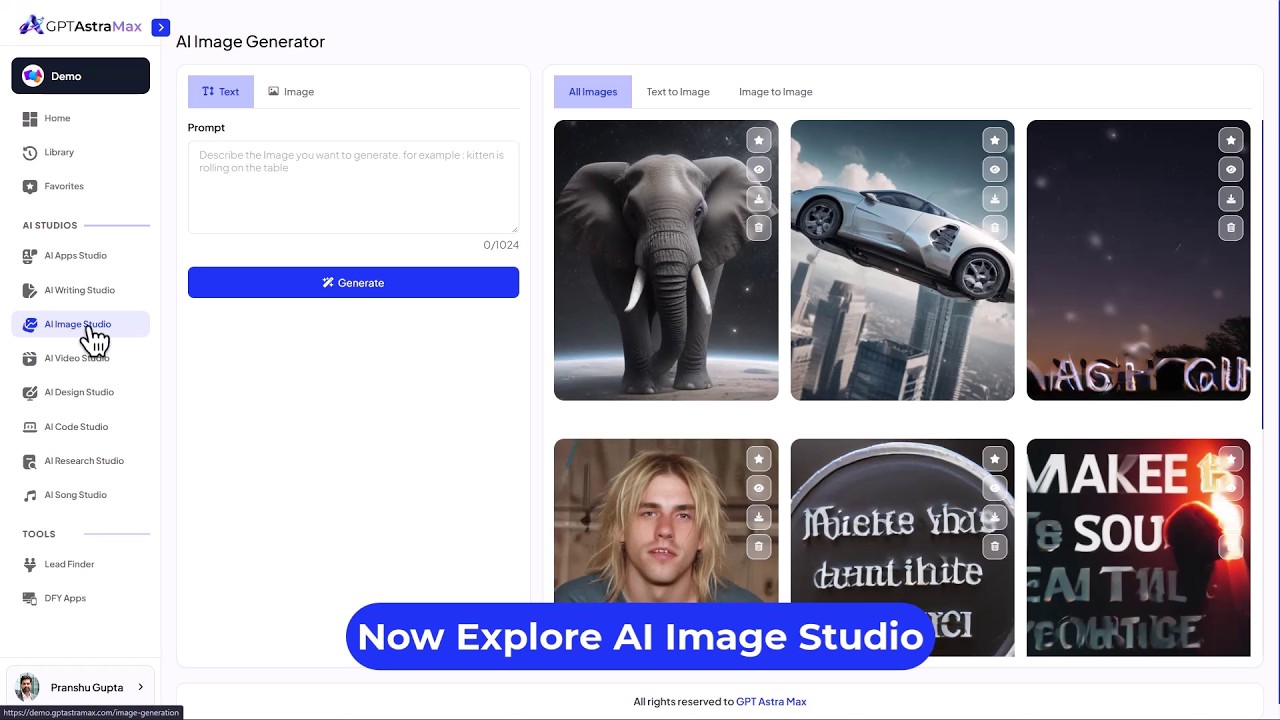Preview the flying car image with eye icon
Screen dimensions: 1280x720
(x=995, y=169)
